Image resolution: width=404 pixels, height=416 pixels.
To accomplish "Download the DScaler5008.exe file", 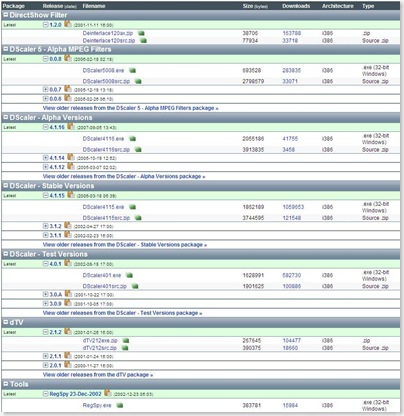I will click(x=103, y=71).
